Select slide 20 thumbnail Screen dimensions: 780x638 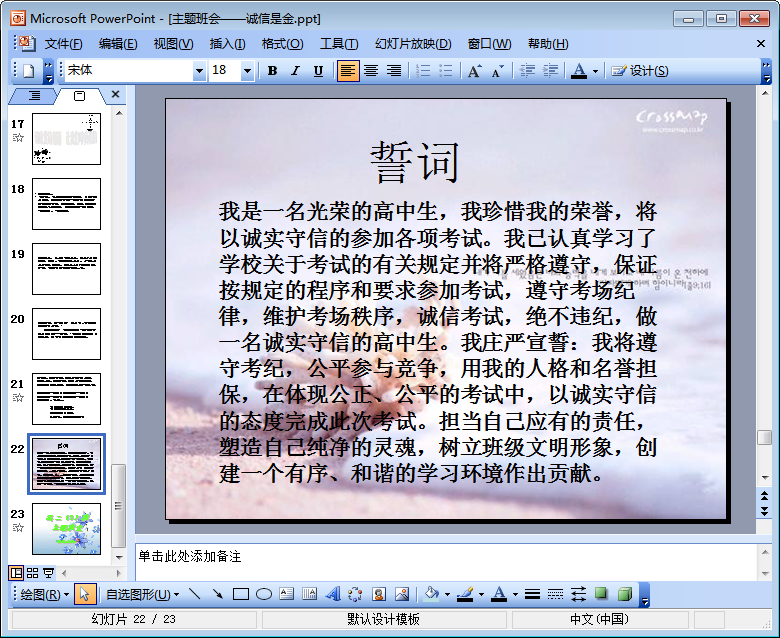[67, 334]
